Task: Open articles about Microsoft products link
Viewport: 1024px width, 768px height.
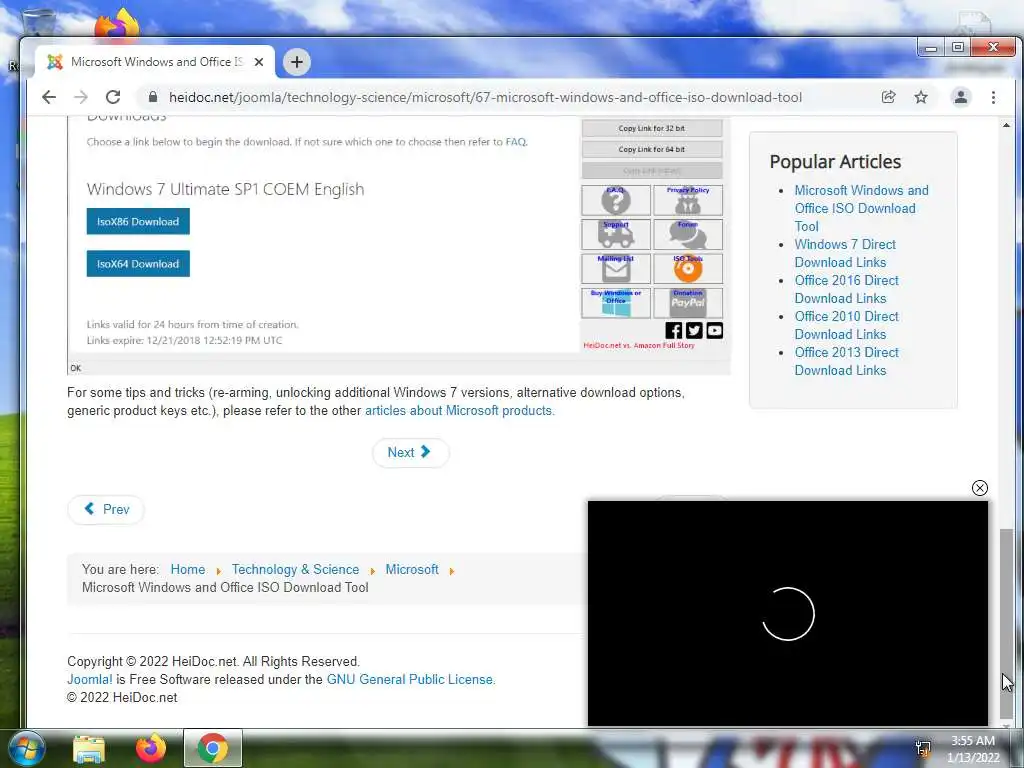Action: [x=458, y=411]
